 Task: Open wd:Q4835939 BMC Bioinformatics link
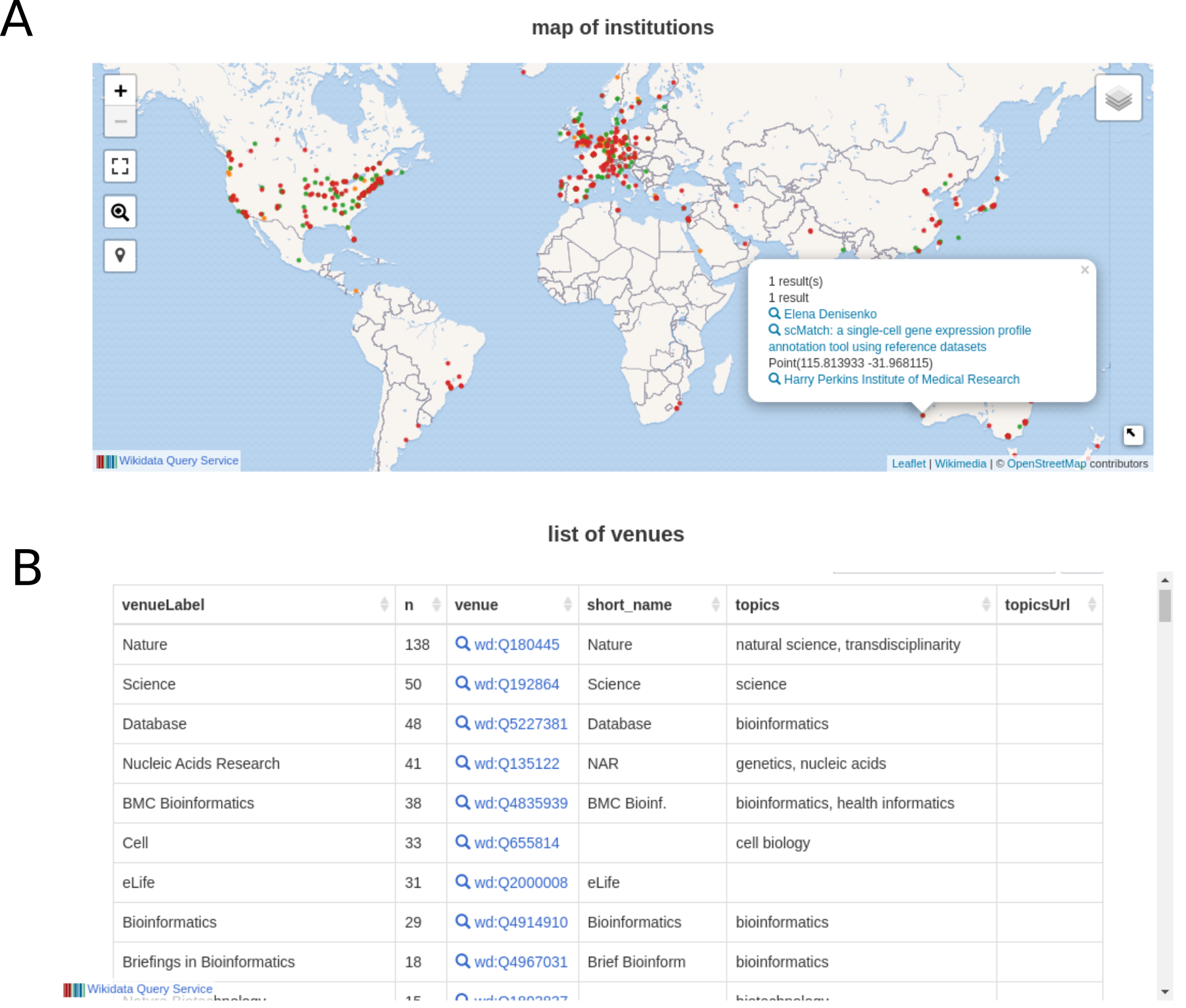(x=521, y=803)
